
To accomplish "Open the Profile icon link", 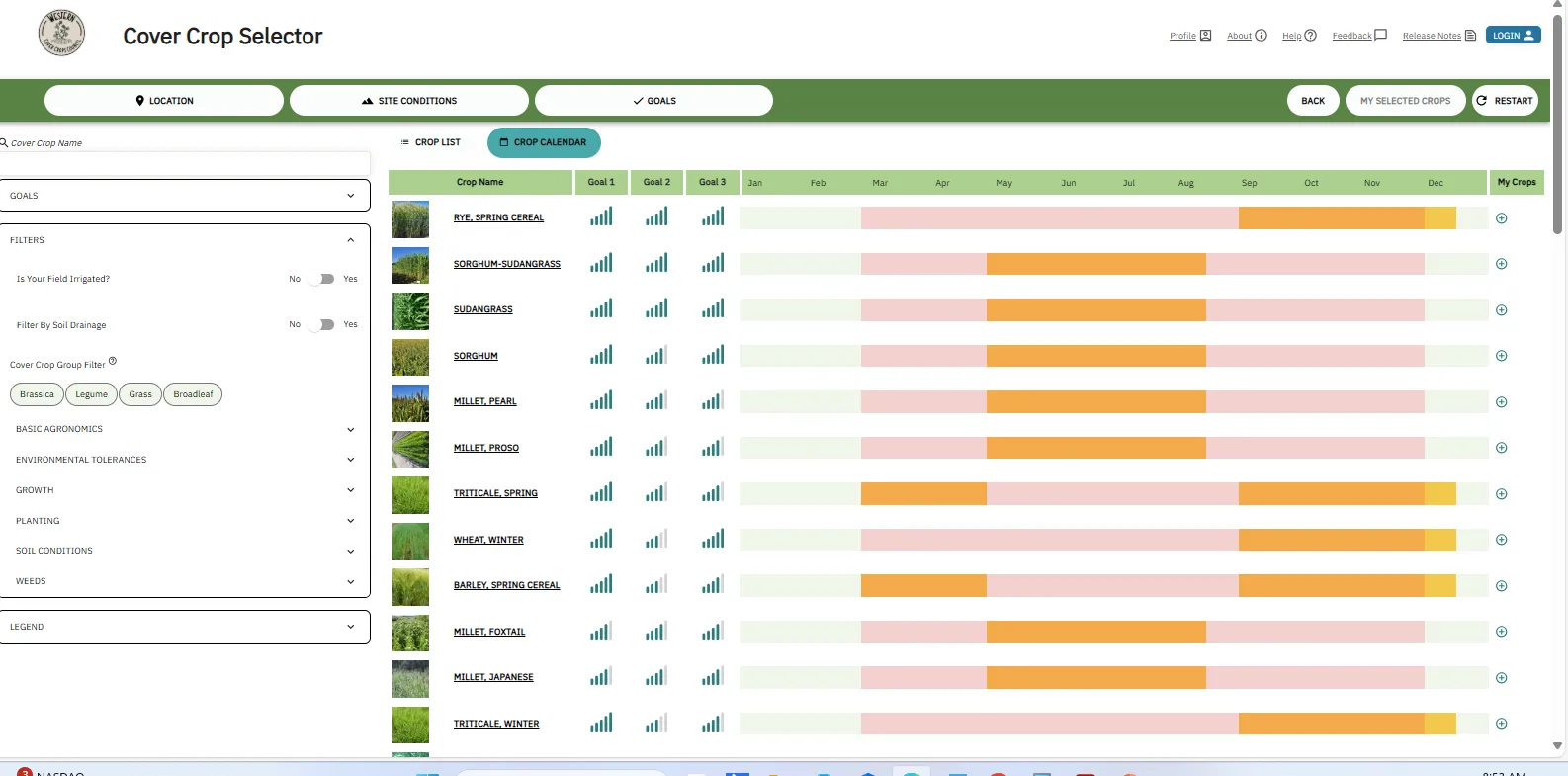I will (1205, 36).
